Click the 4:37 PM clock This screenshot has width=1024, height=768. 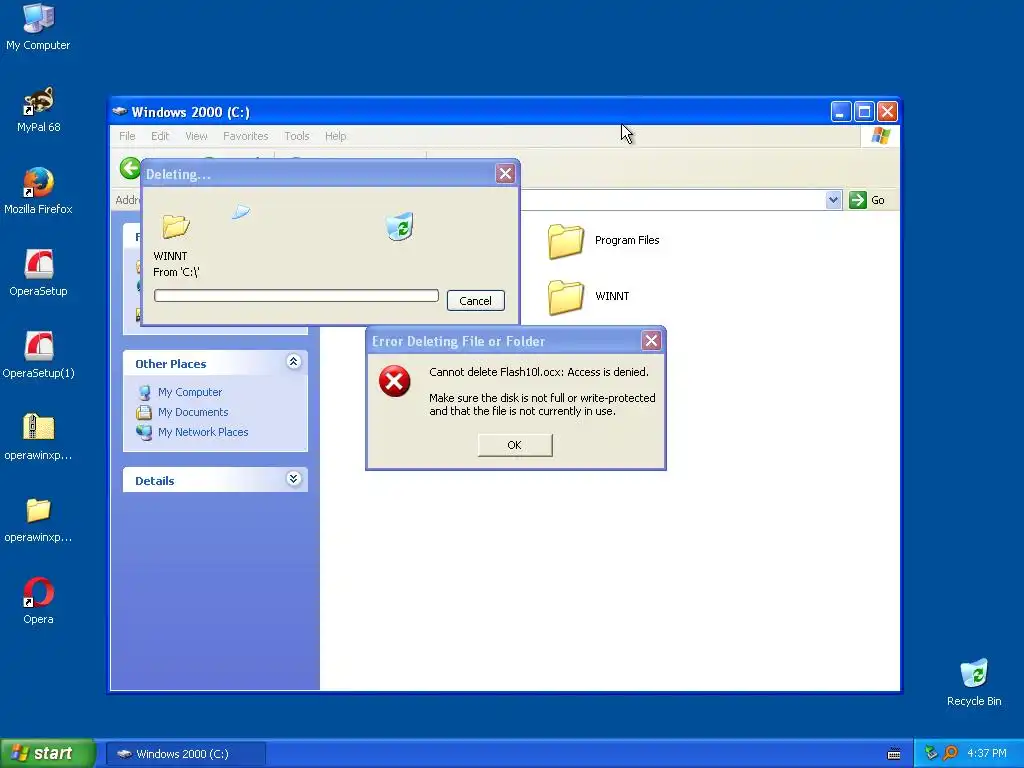987,753
